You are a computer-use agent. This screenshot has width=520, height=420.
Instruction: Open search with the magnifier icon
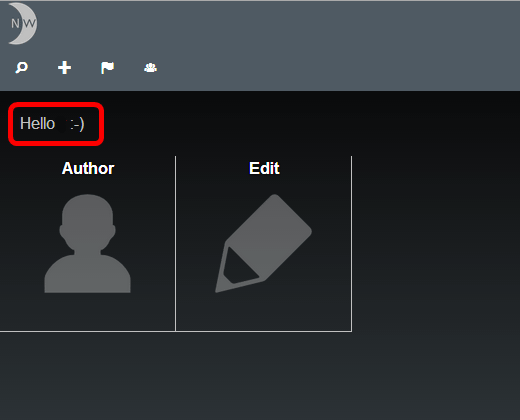tap(22, 68)
